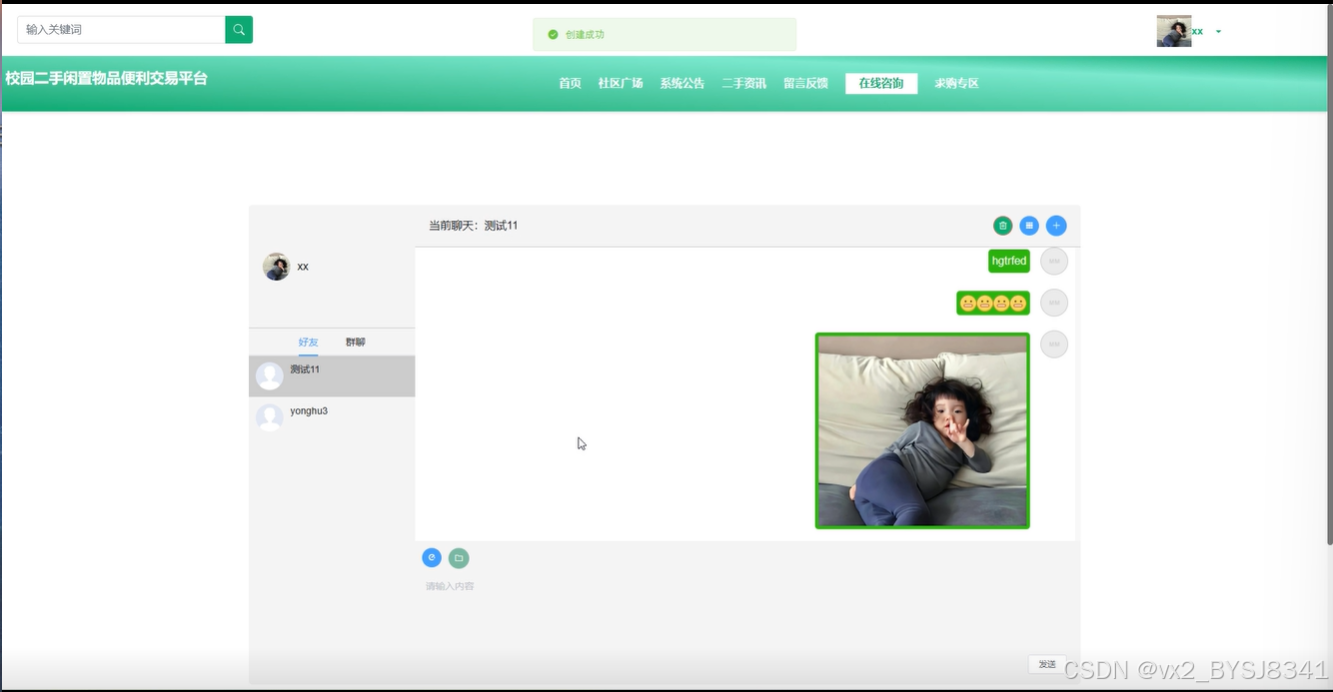The width and height of the screenshot is (1333, 692).
Task: Go to 首页 in navigation
Action: [570, 84]
